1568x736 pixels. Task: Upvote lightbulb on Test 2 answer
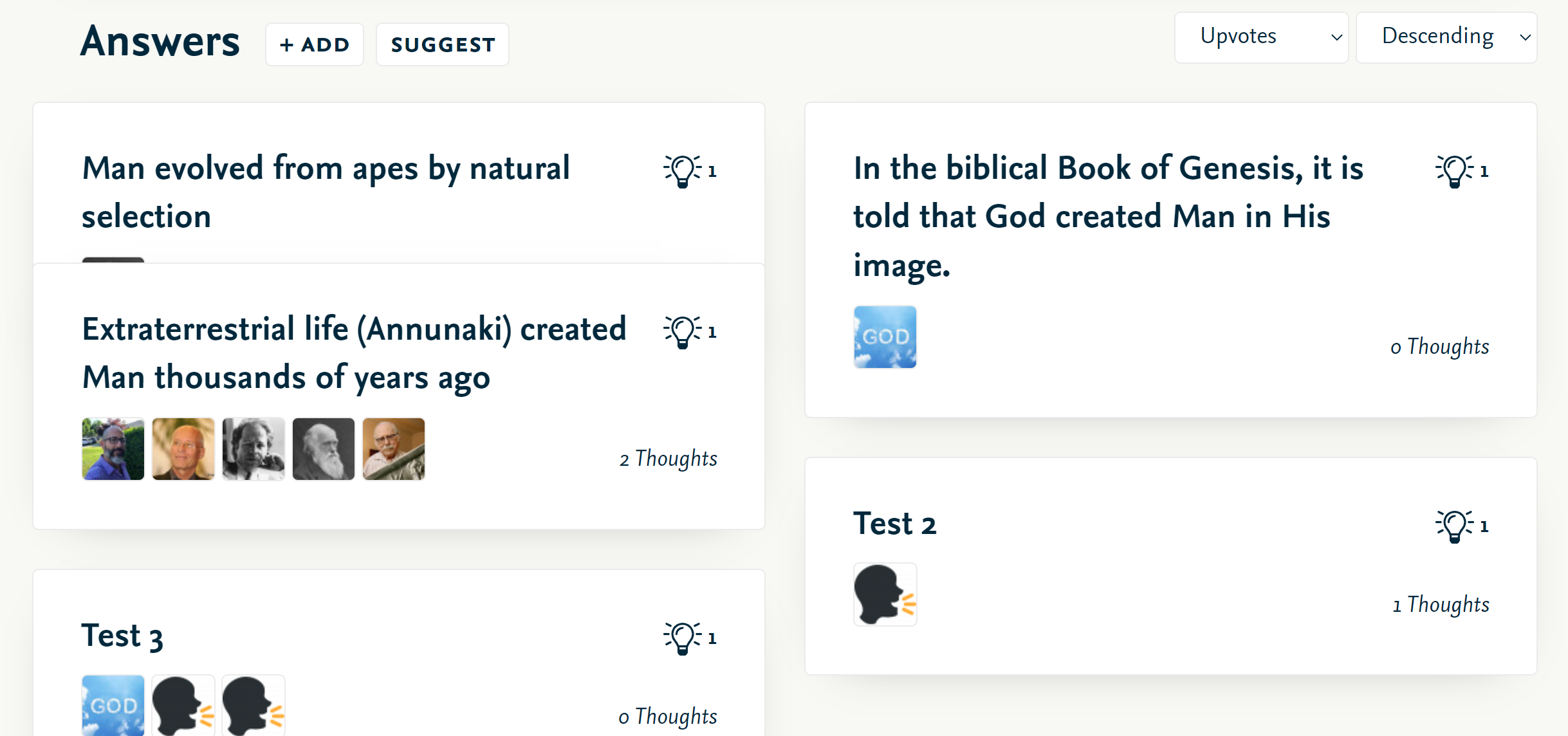point(1454,526)
